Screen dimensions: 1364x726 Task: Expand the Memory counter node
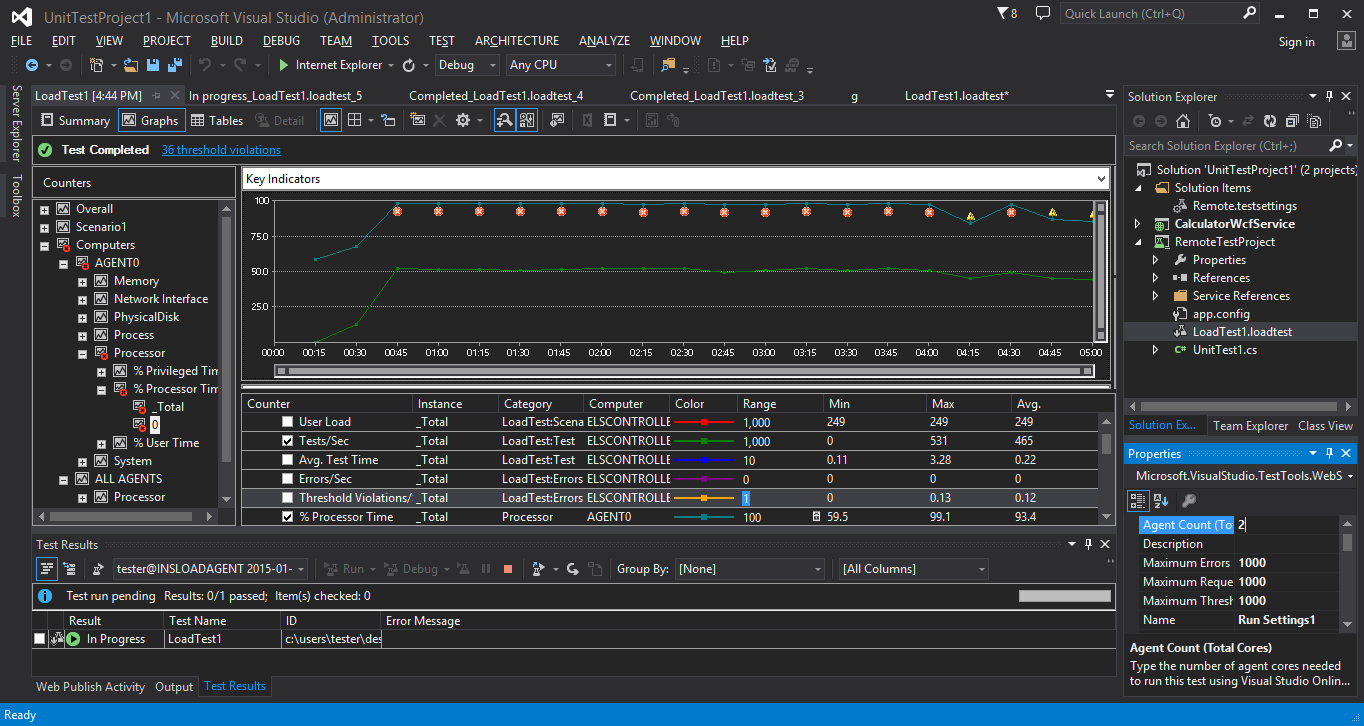pos(83,282)
